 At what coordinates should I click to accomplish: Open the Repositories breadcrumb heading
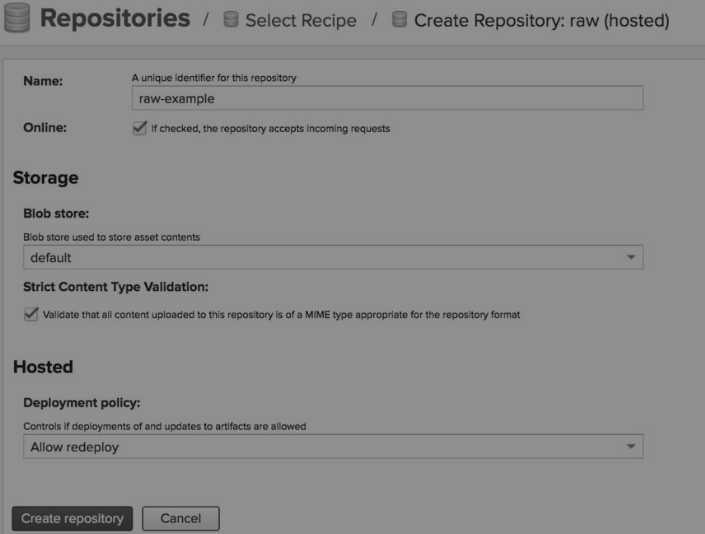[115, 18]
